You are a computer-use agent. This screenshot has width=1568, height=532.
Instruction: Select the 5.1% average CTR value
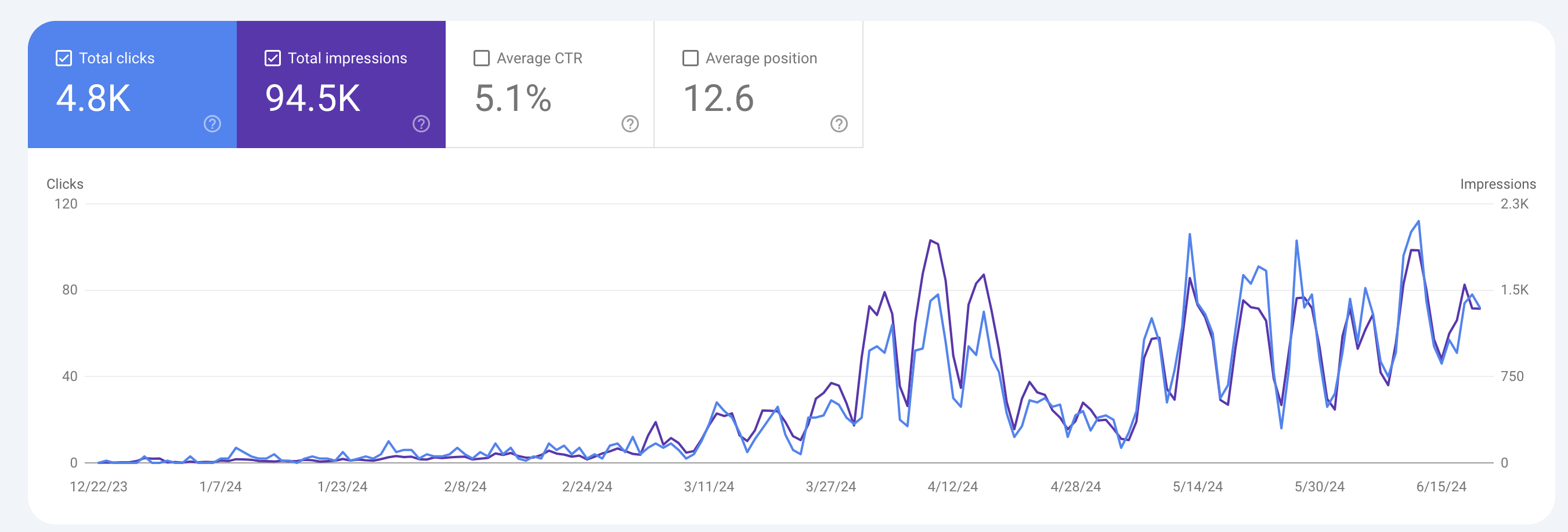coord(512,98)
